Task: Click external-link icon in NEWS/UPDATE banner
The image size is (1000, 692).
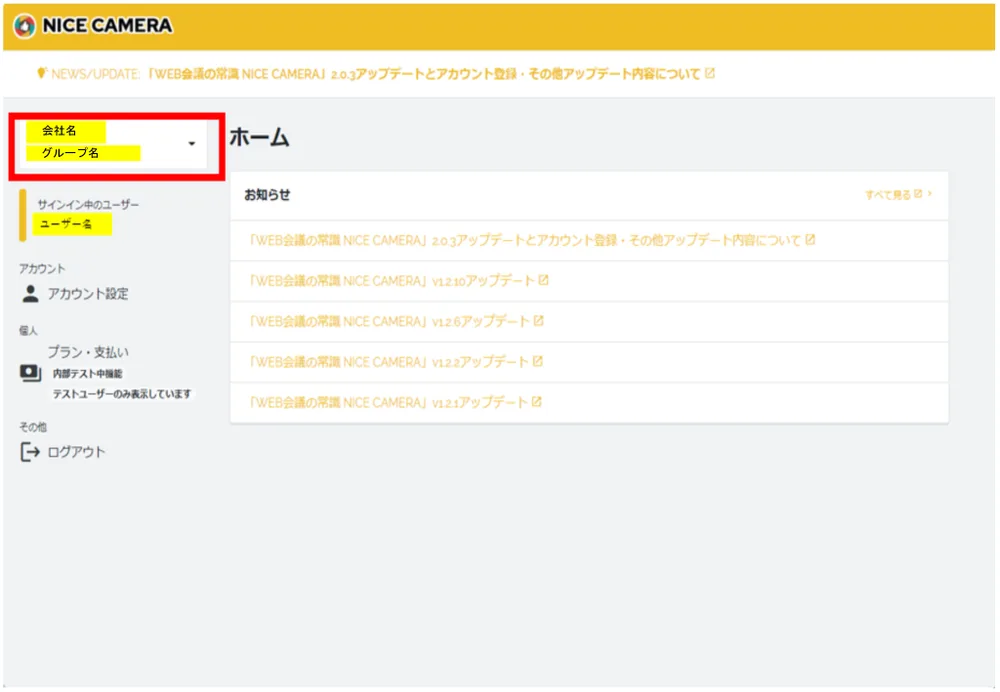Action: (709, 73)
